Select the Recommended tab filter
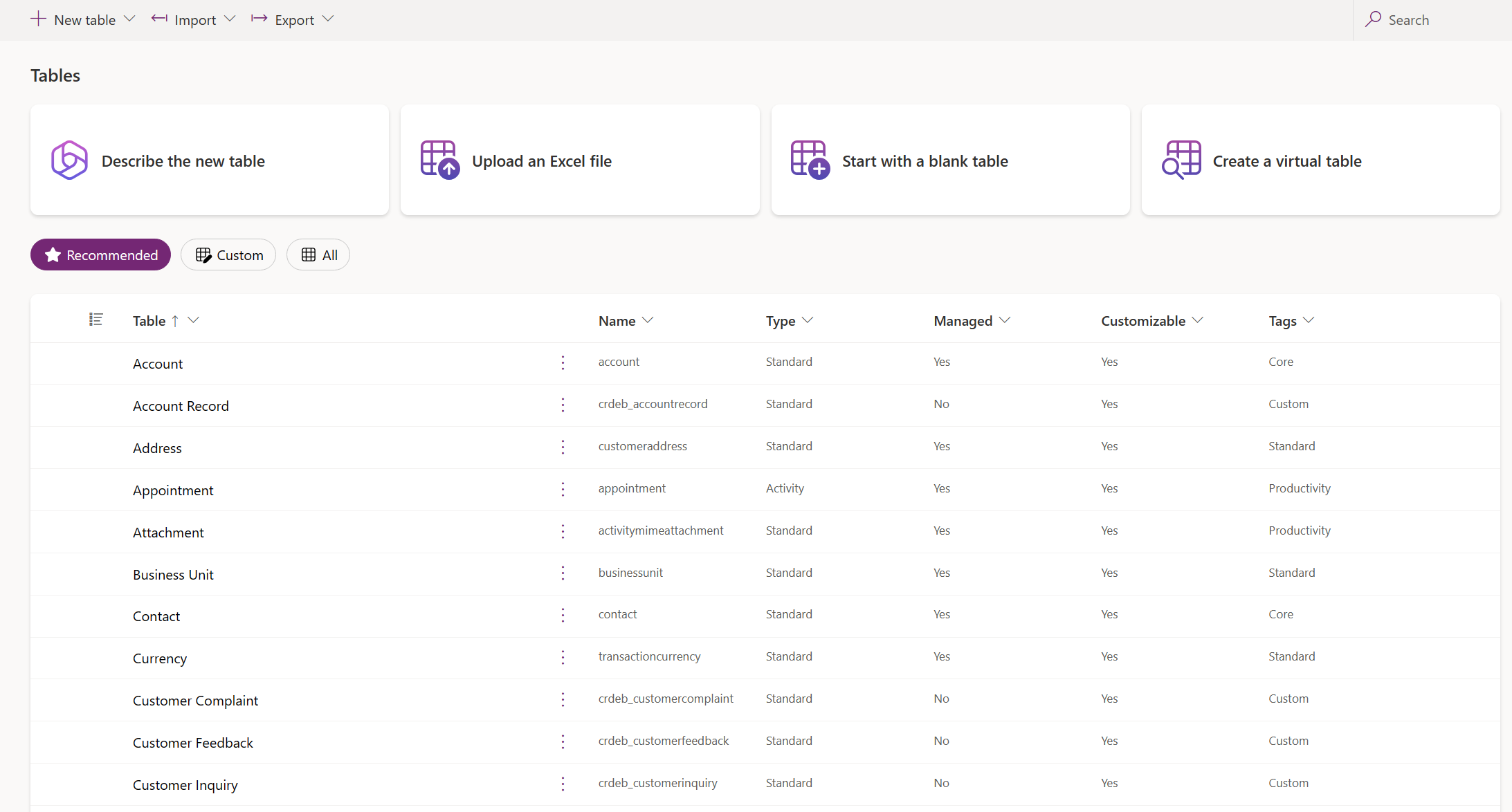The image size is (1512, 812). [x=101, y=255]
